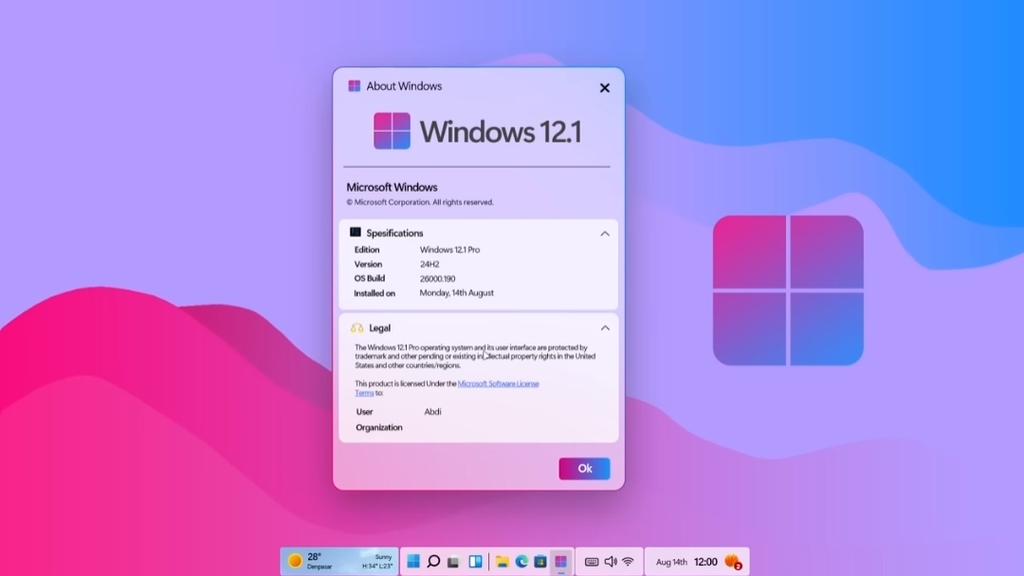
Task: Open the Microsoft Software License Terms link
Action: (x=498, y=384)
